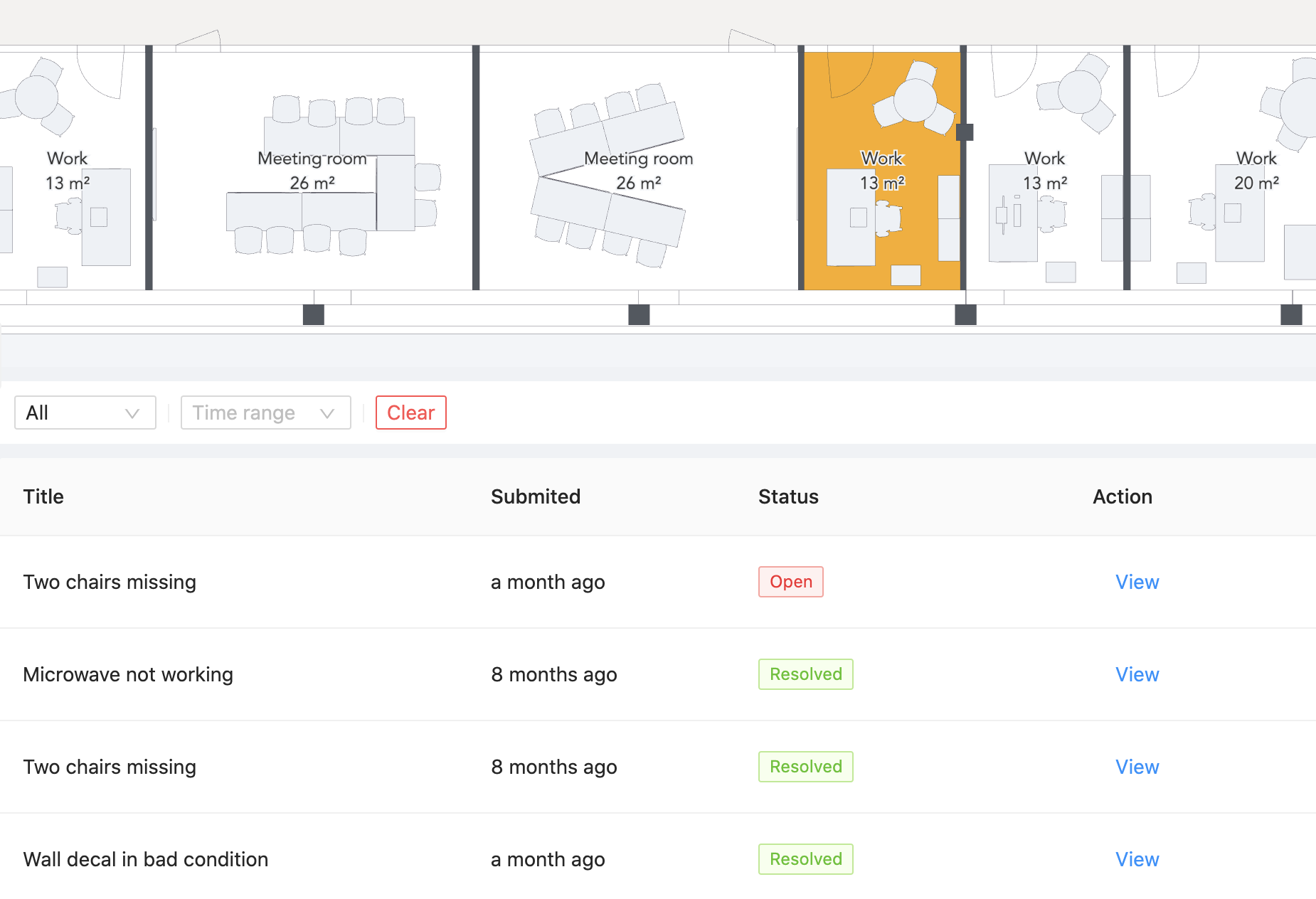Select the Work 20 m² room

click(1224, 171)
